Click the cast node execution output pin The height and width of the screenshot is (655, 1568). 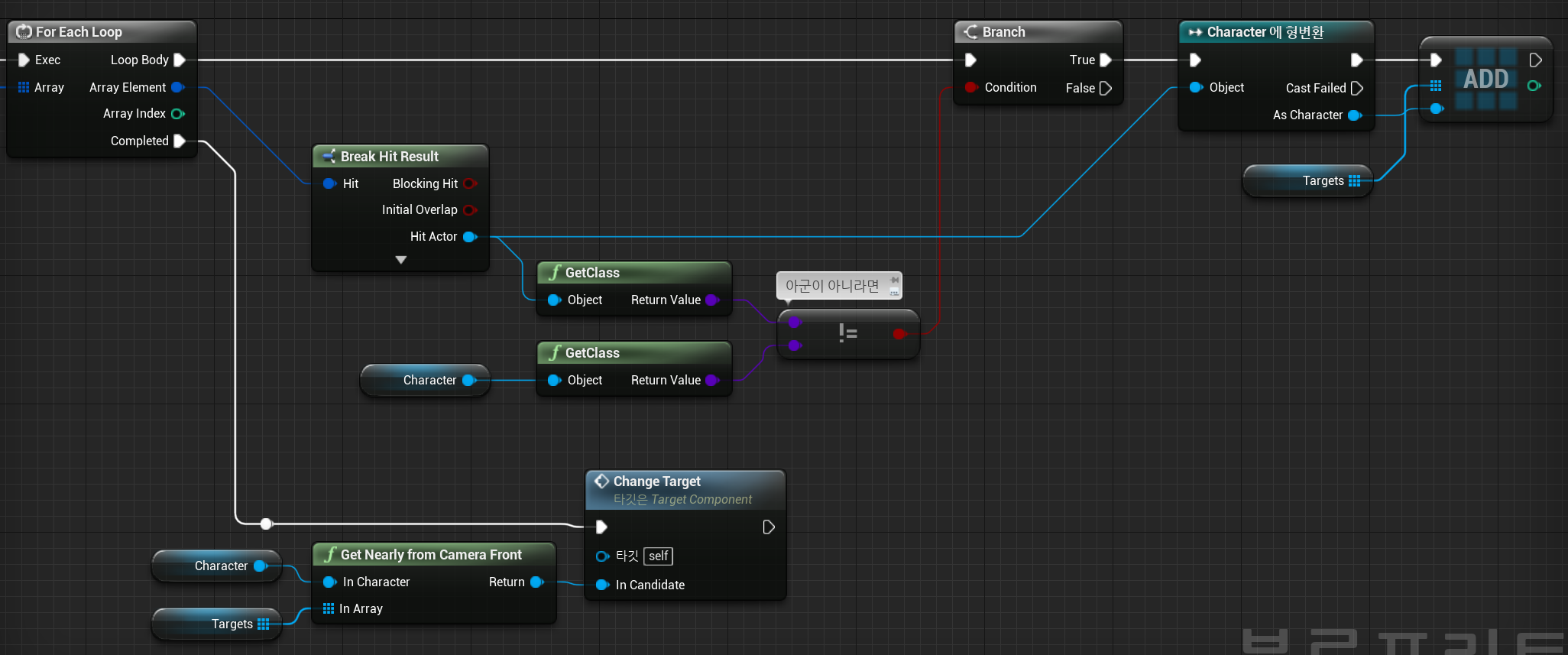click(1357, 60)
